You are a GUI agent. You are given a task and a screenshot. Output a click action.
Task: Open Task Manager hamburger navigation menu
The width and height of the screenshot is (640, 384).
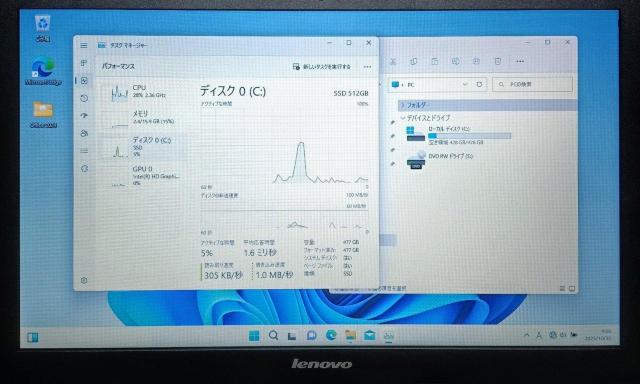[84, 45]
